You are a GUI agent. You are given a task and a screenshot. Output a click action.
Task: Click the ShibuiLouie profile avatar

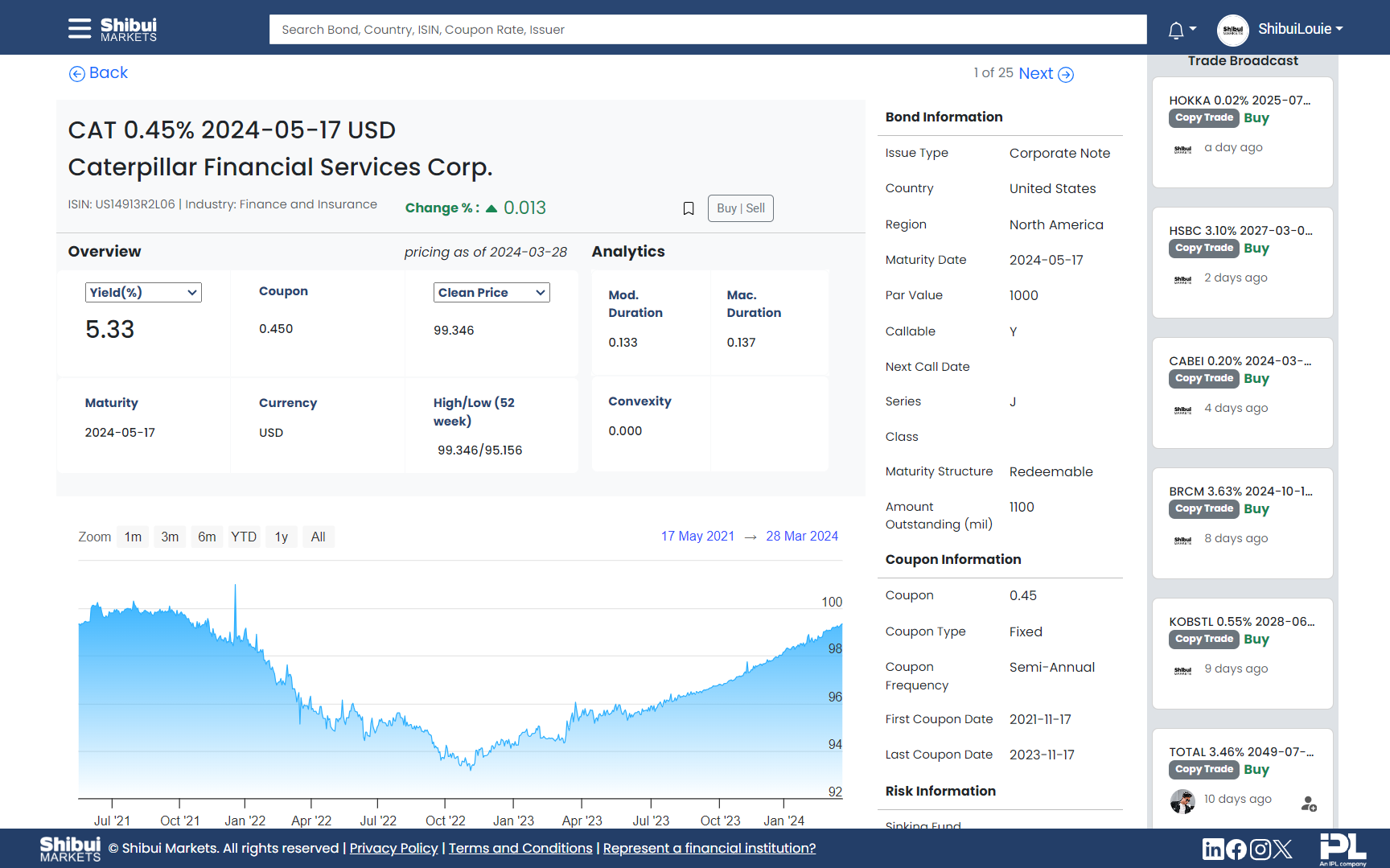1233,30
